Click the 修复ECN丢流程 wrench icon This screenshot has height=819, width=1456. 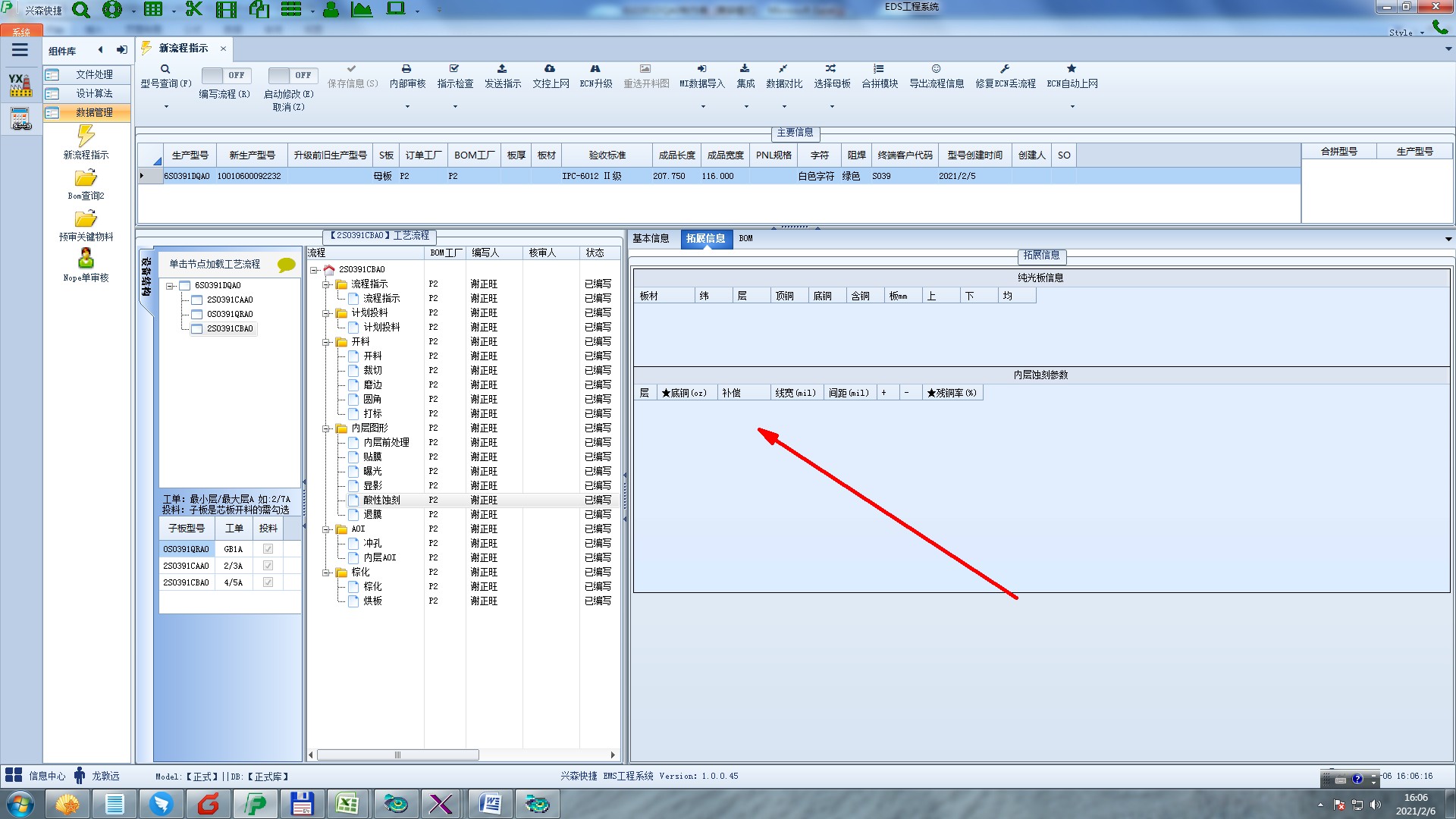tap(1005, 69)
